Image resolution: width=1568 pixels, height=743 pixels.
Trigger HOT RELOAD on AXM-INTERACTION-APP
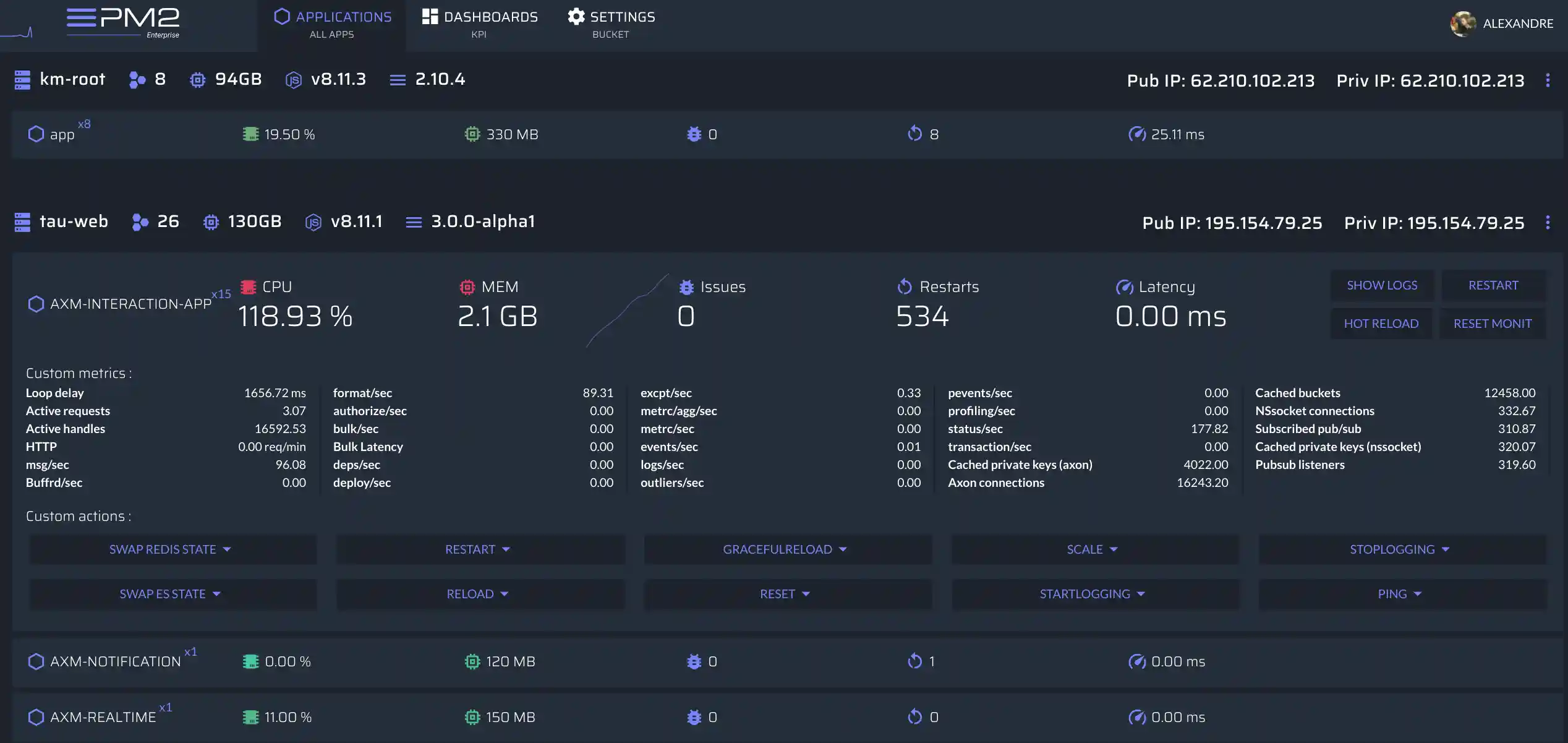coord(1381,323)
